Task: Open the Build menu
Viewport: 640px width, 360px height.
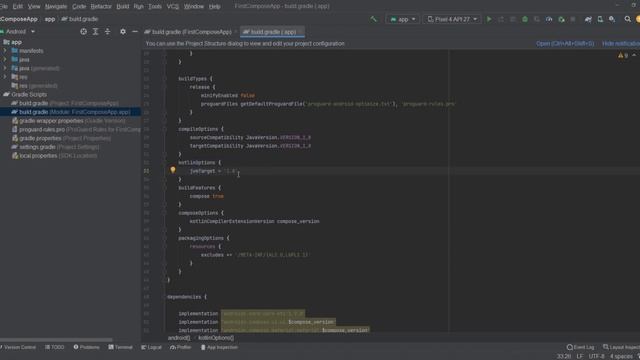Action: pyautogui.click(x=122, y=7)
